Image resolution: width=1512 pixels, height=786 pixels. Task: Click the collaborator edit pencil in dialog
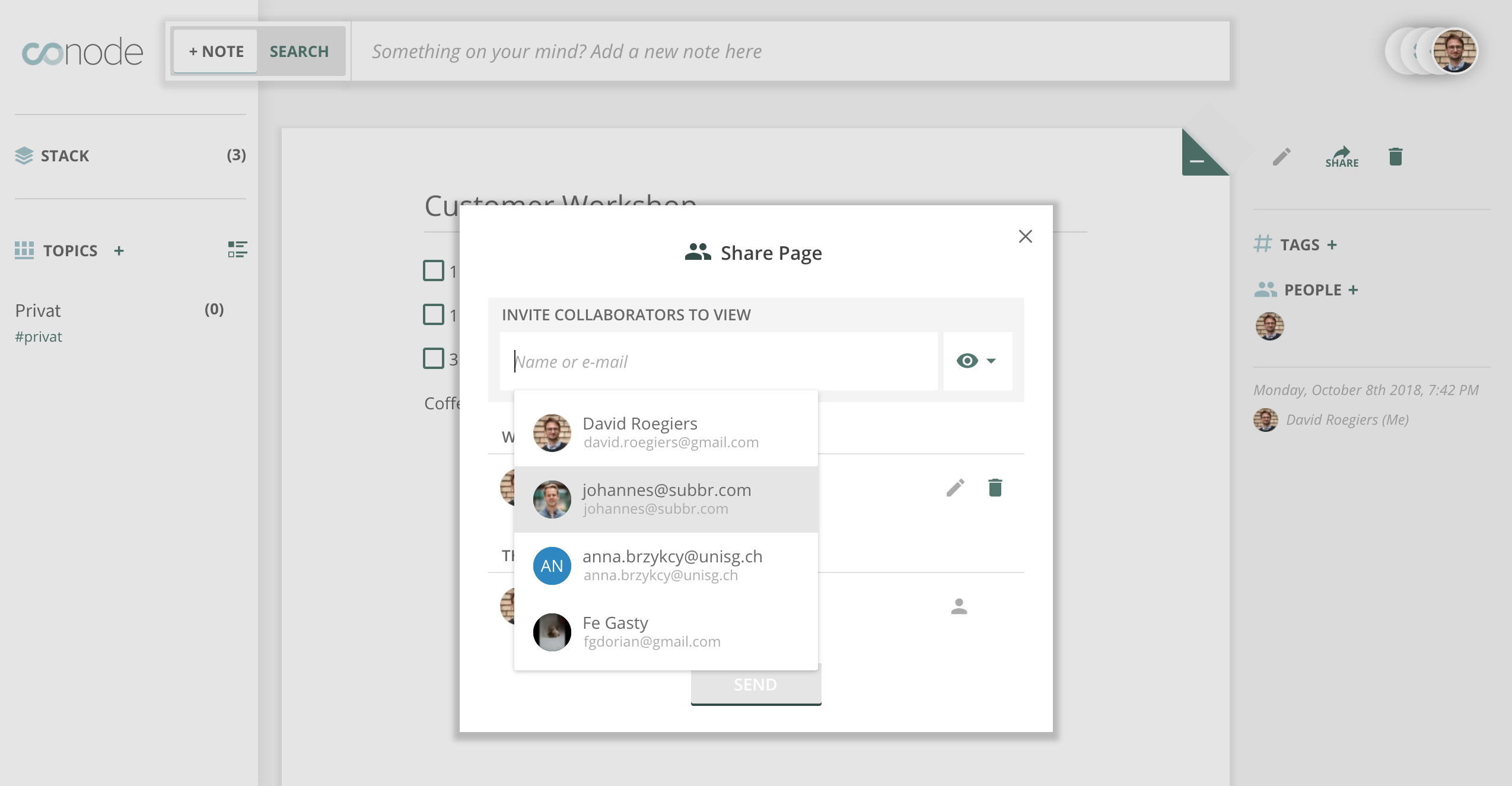(955, 488)
